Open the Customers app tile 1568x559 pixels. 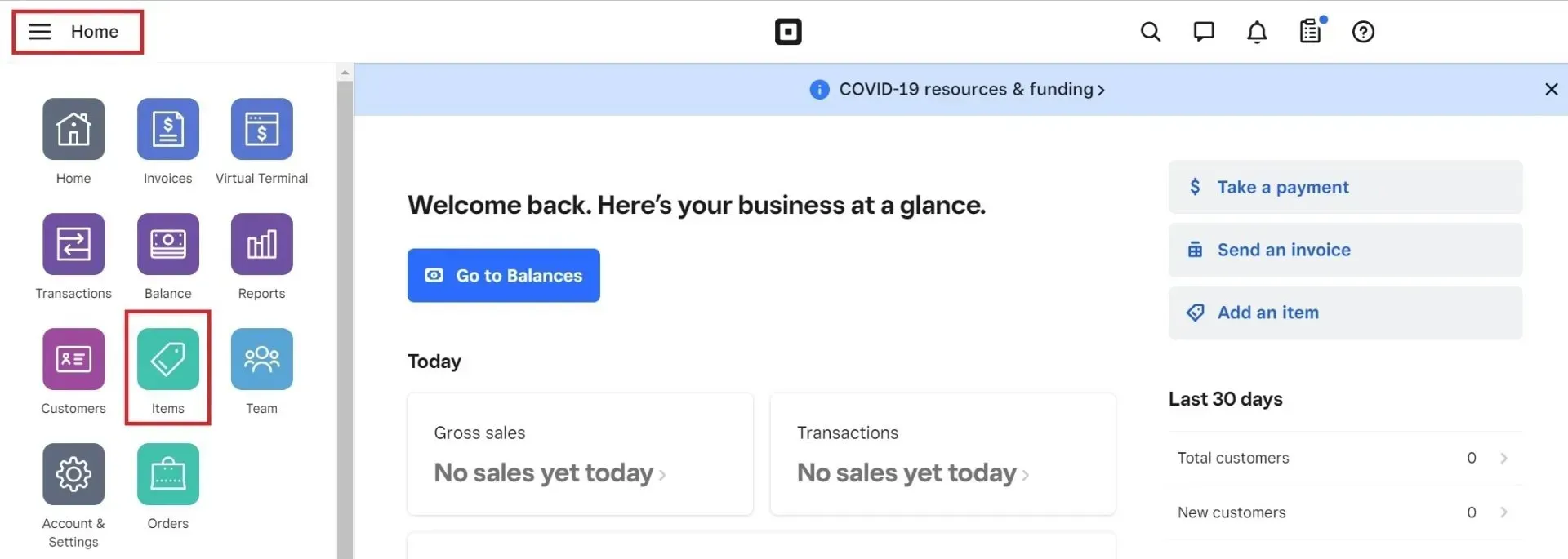tap(73, 359)
